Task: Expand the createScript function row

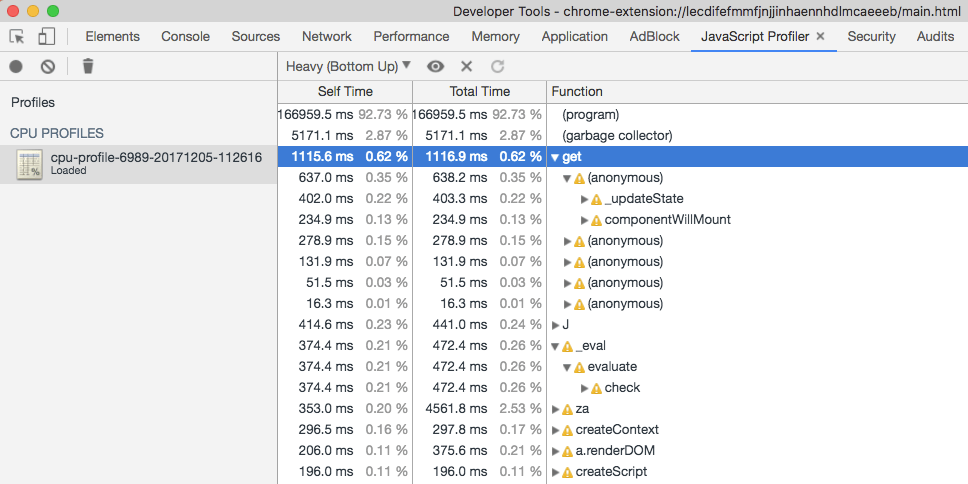Action: [555, 472]
